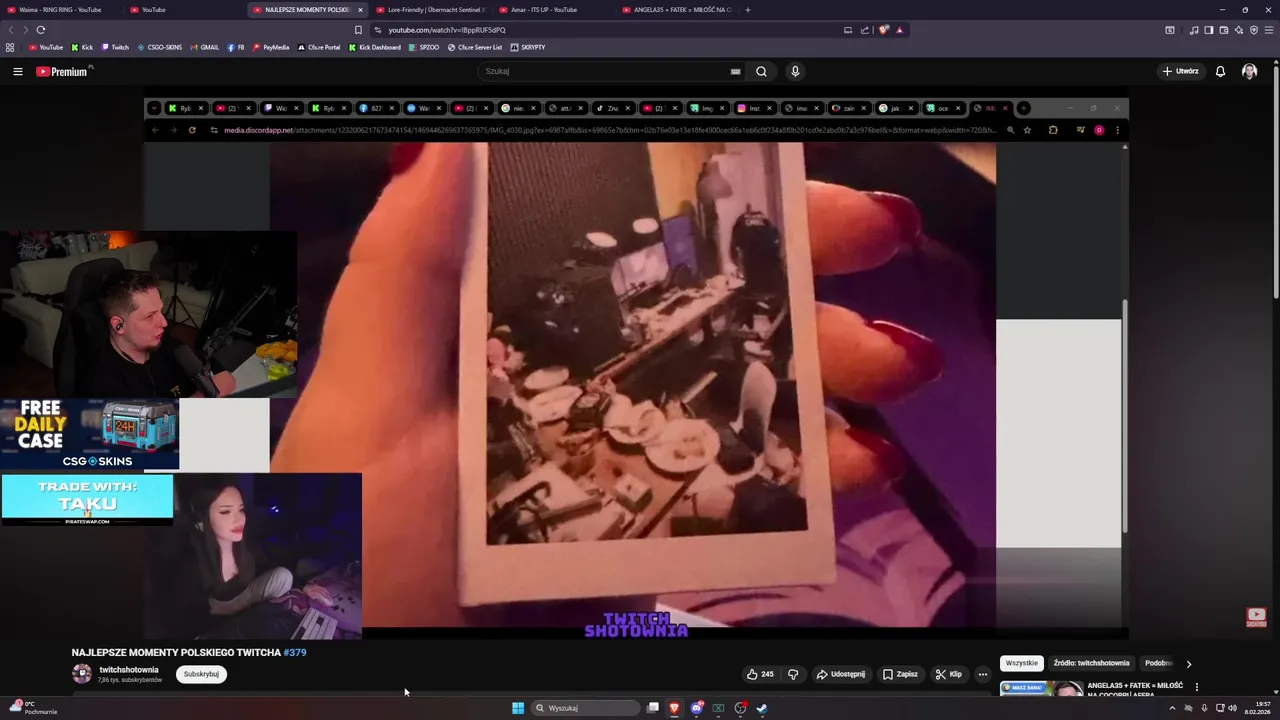Select the Źródło: twitchshotownia chip
The height and width of the screenshot is (720, 1280).
click(1091, 663)
